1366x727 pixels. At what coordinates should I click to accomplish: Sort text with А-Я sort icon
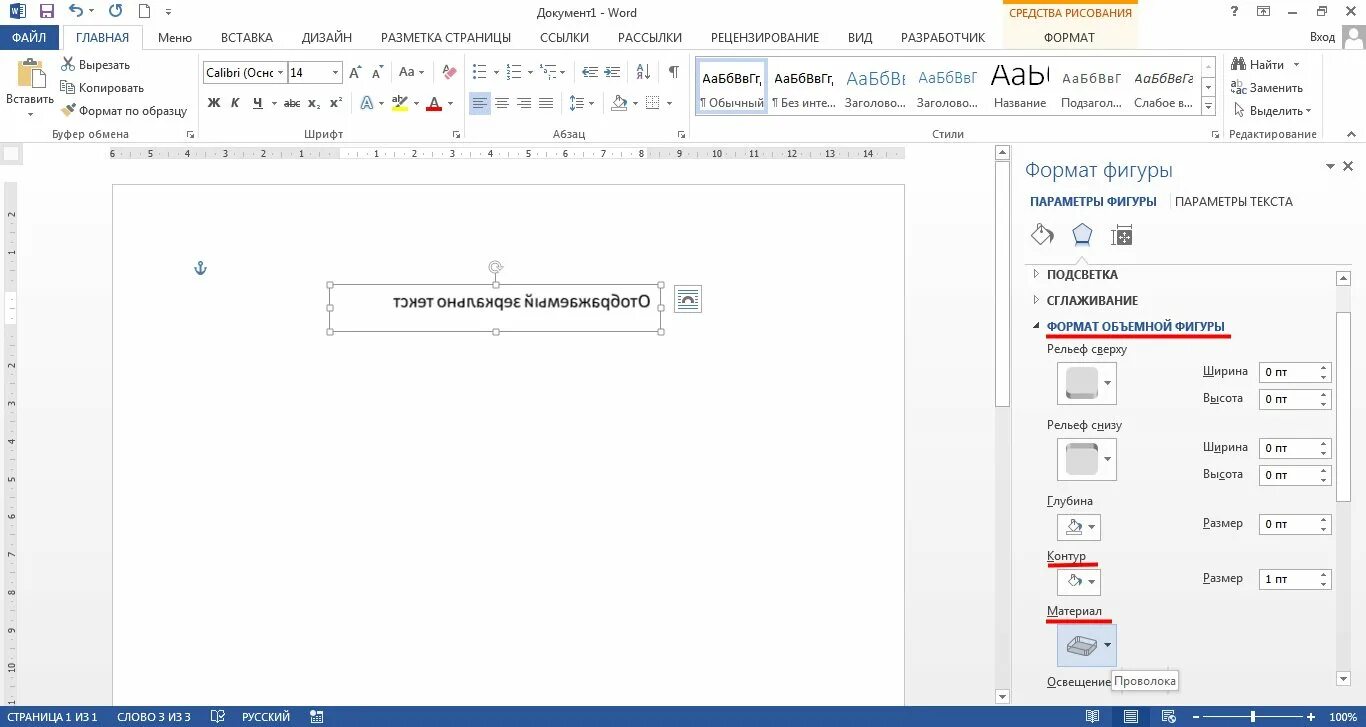(x=643, y=72)
